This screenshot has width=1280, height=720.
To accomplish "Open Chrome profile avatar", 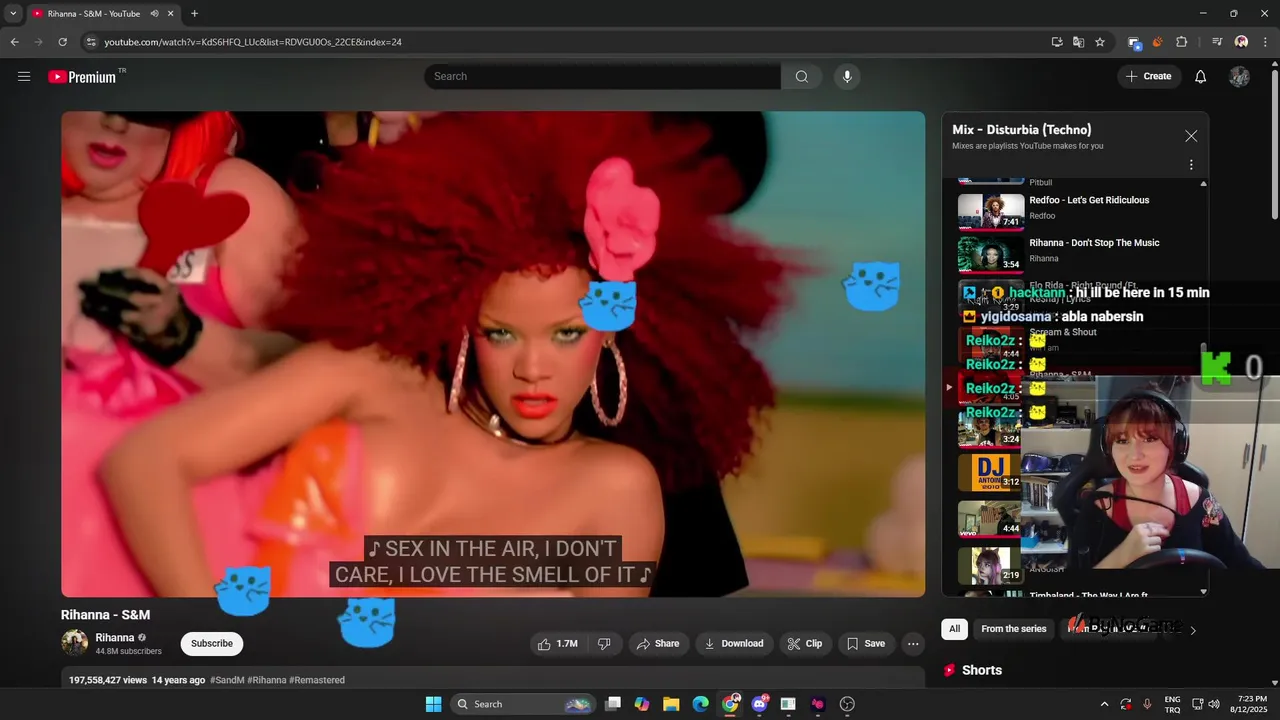I will tap(1241, 42).
